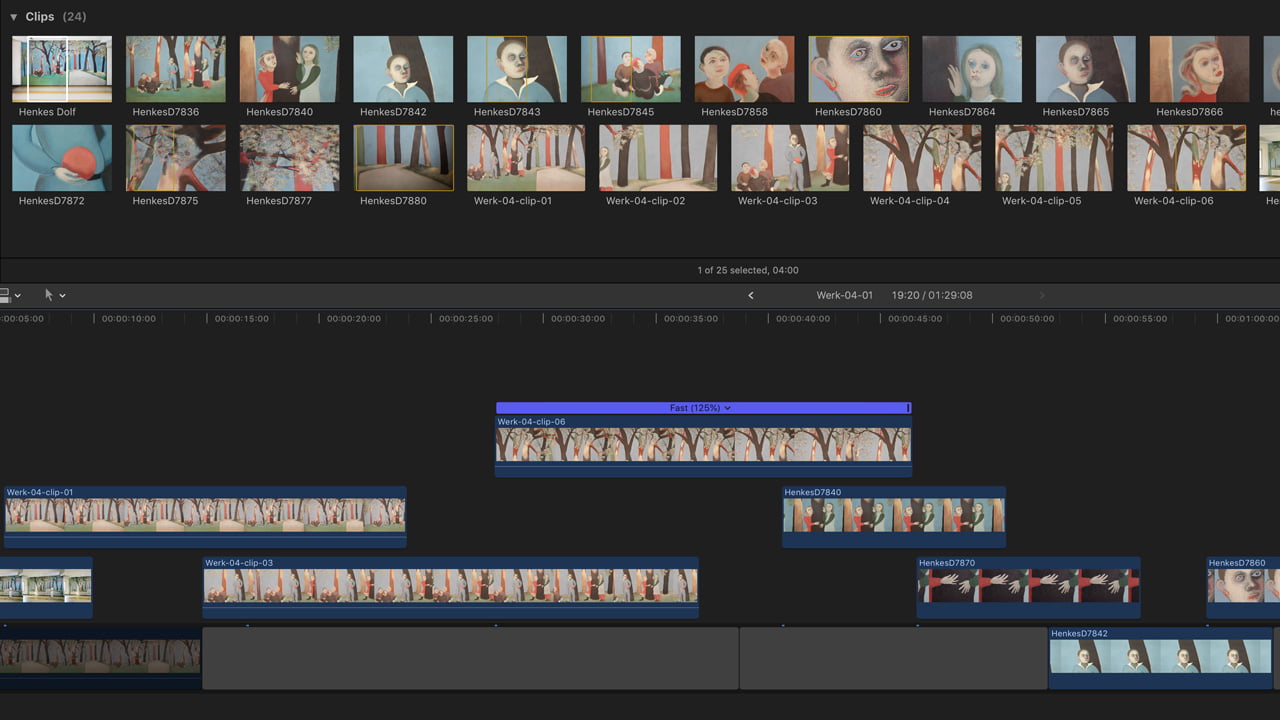Image resolution: width=1280 pixels, height=720 pixels.
Task: Select the HenkesD7880 browser thumbnail
Action: point(404,158)
